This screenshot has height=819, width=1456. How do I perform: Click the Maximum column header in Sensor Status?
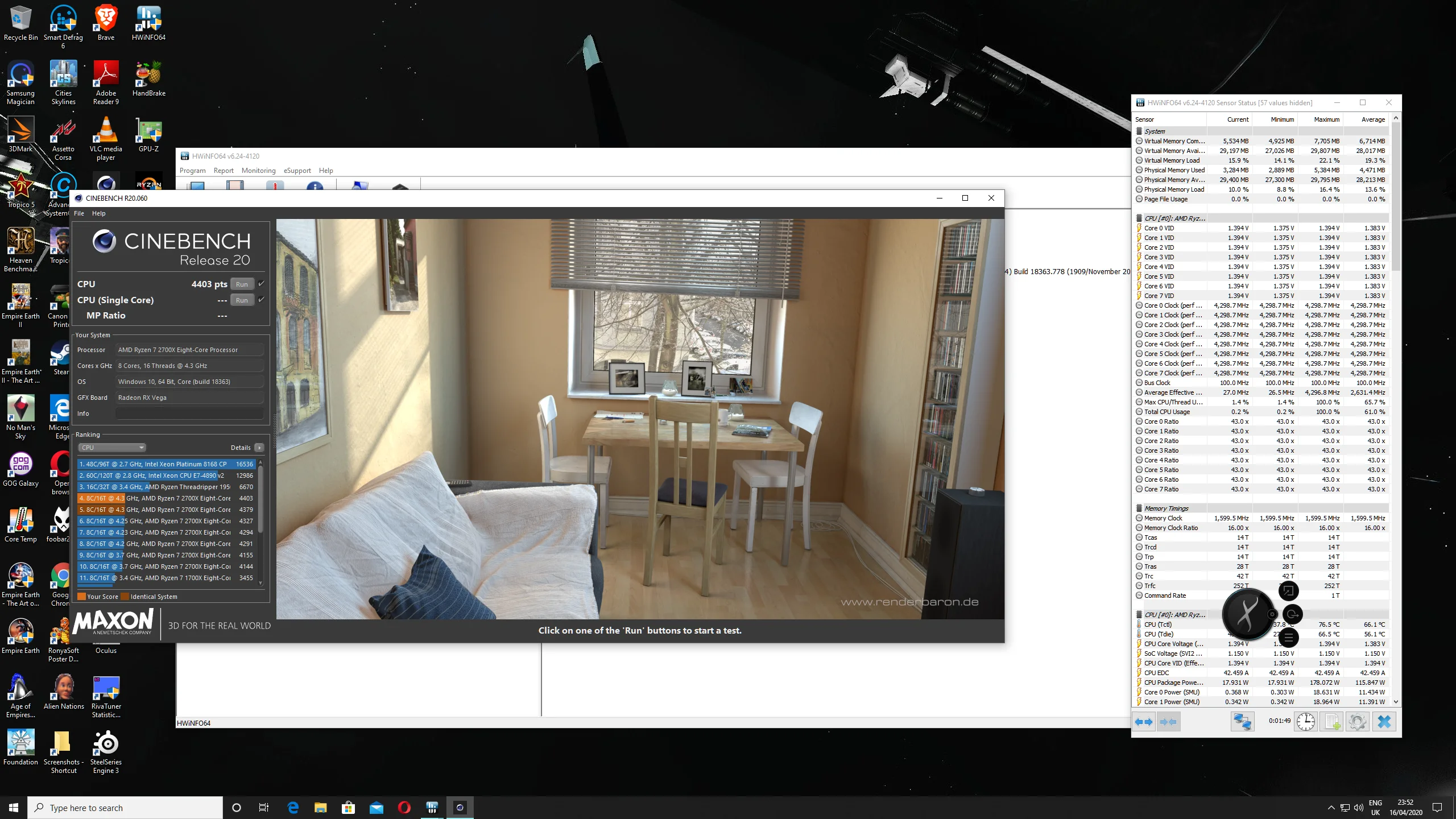click(x=1321, y=119)
